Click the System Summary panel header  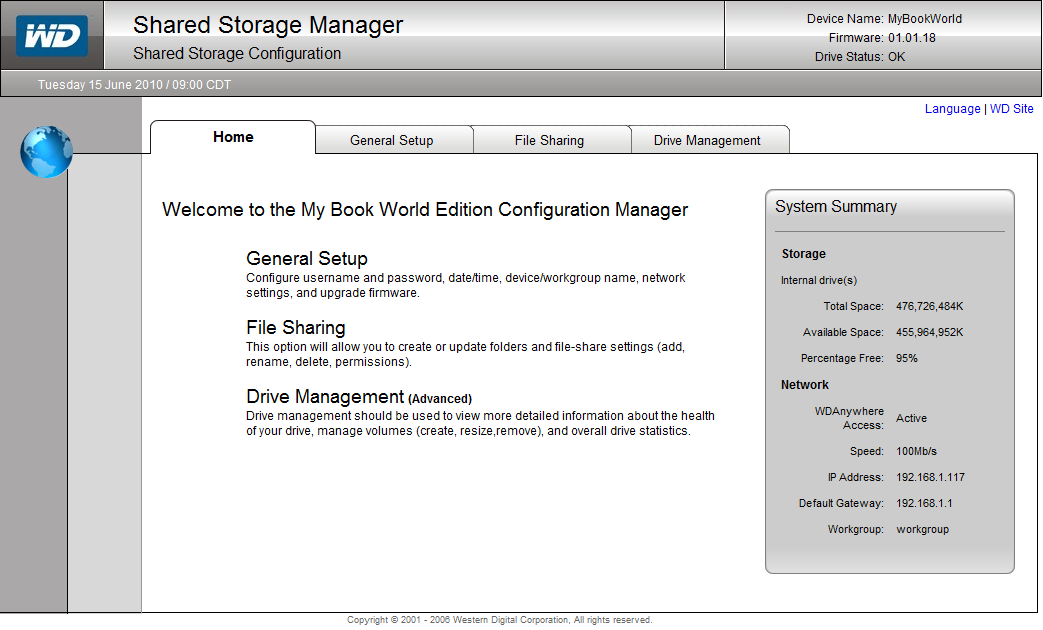click(x=836, y=206)
